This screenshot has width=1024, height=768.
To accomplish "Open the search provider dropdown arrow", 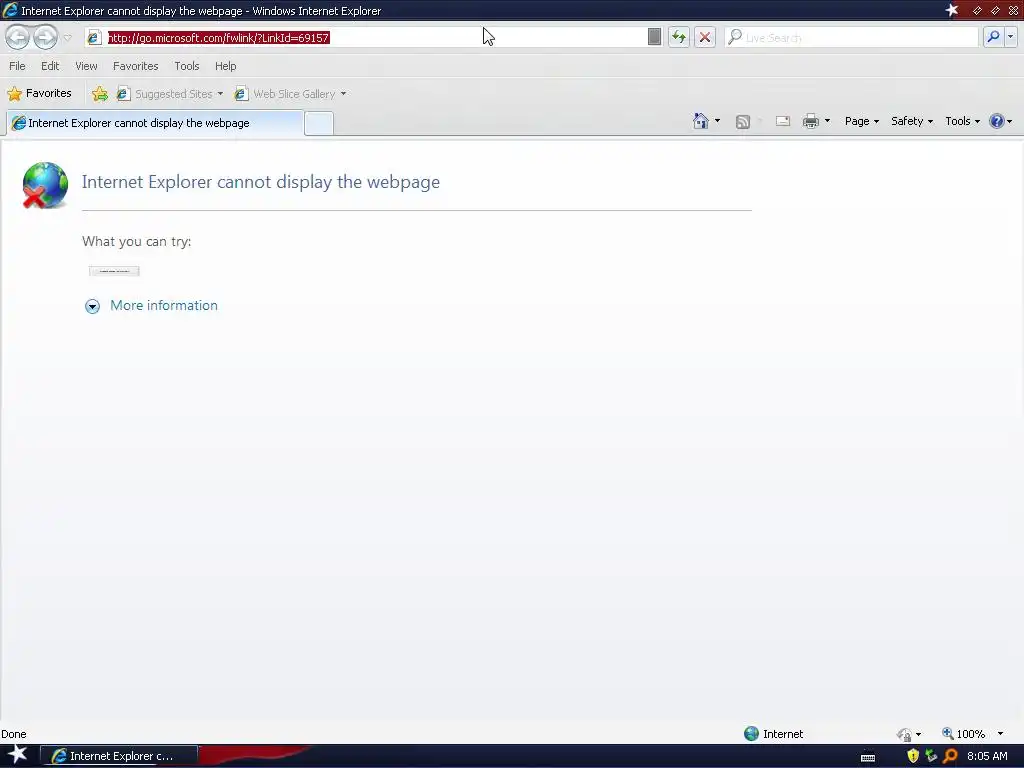I will point(1010,37).
